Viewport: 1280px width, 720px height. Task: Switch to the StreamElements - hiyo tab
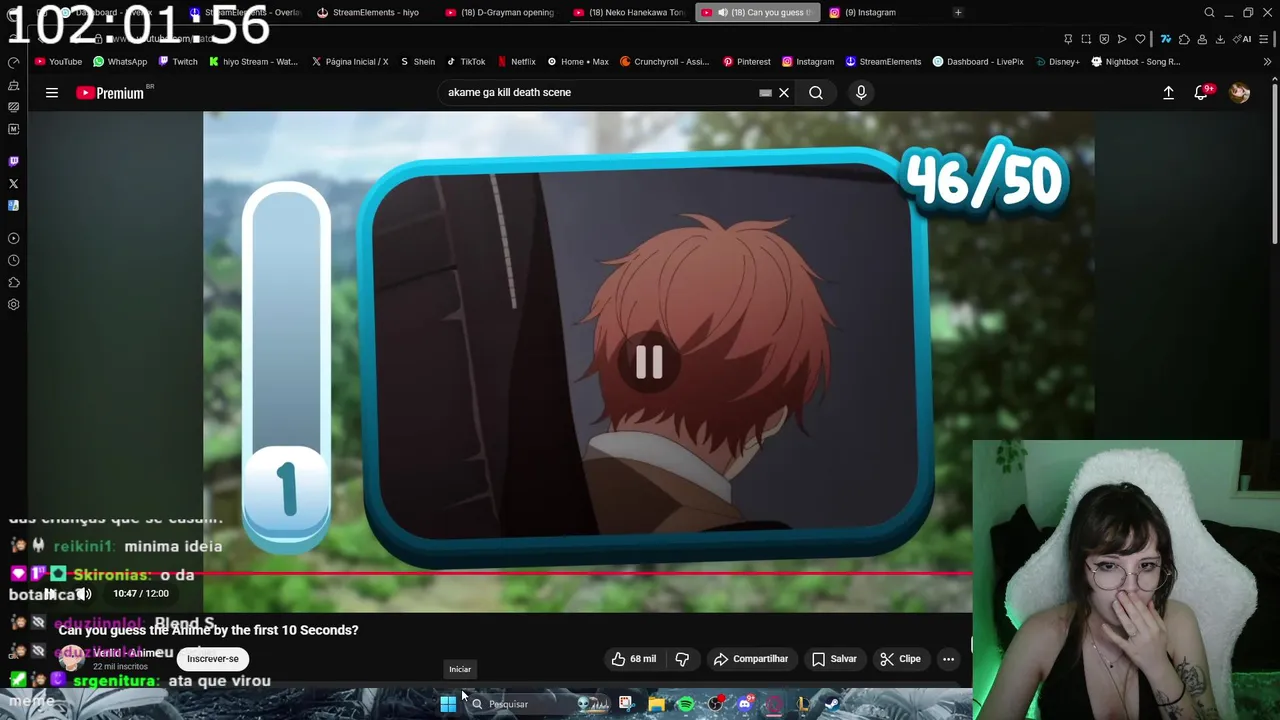(x=368, y=12)
